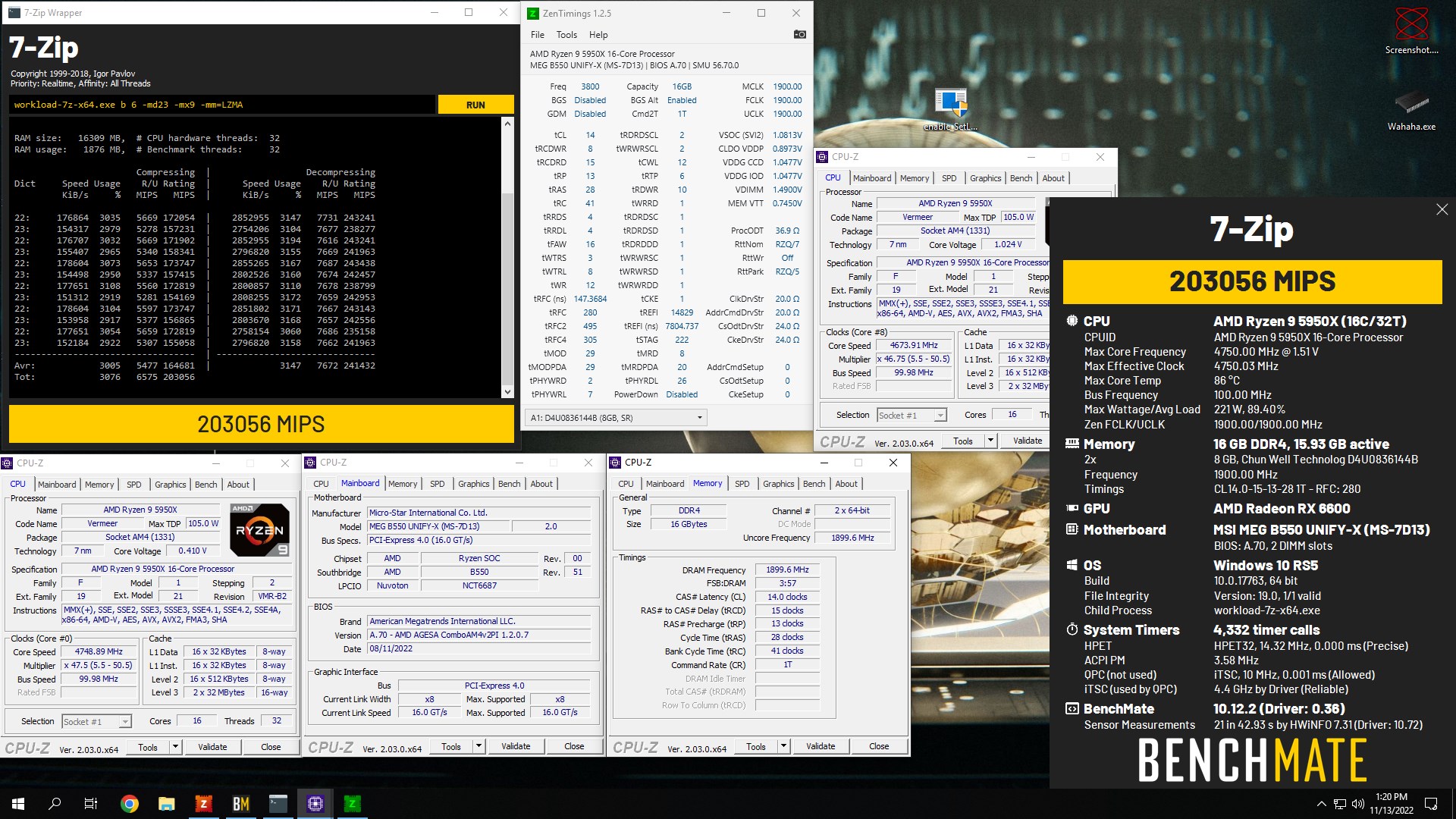Open volume control tray icon
This screenshot has height=819, width=1456.
[1357, 804]
